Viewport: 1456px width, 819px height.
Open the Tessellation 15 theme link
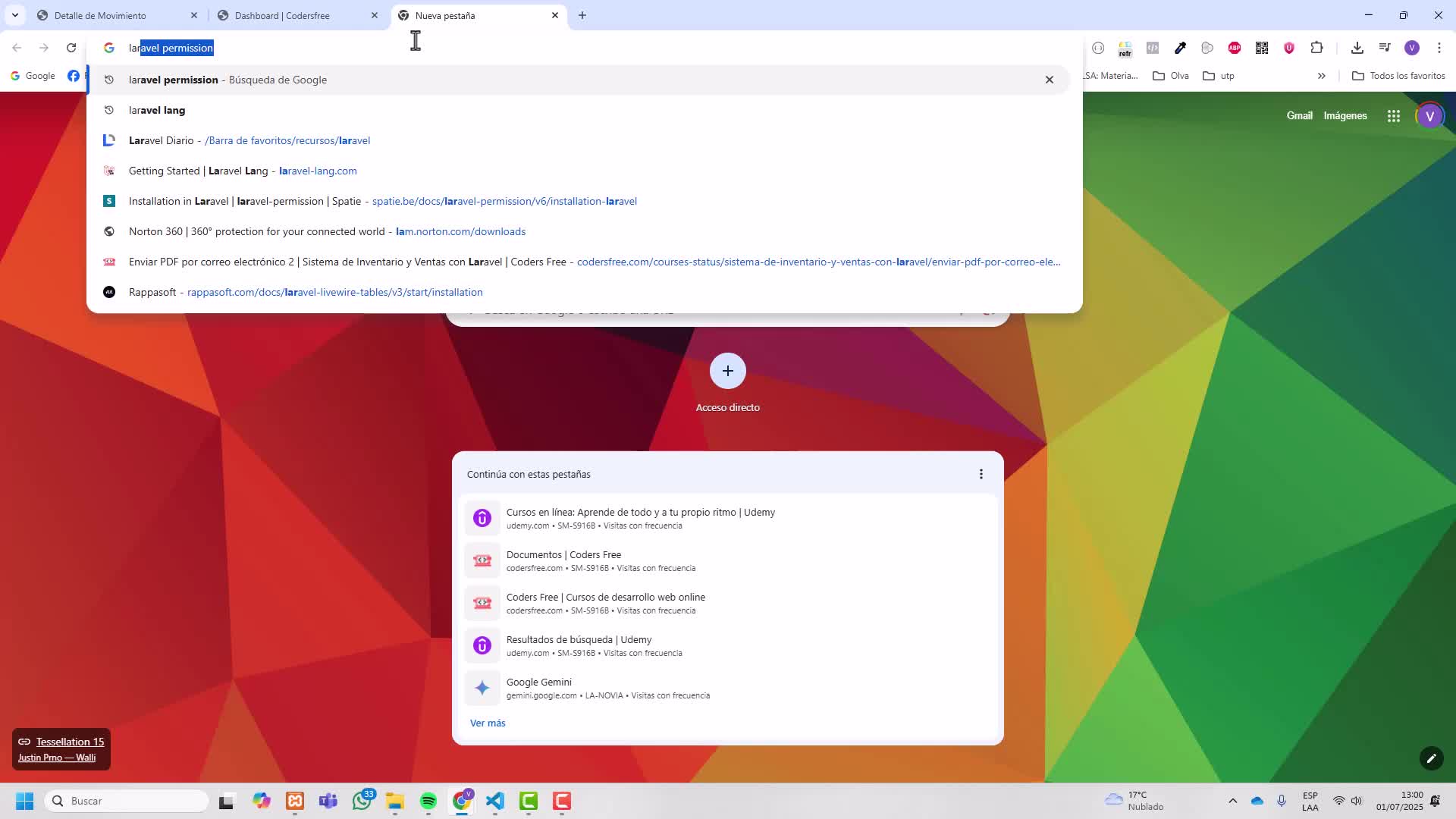[70, 742]
